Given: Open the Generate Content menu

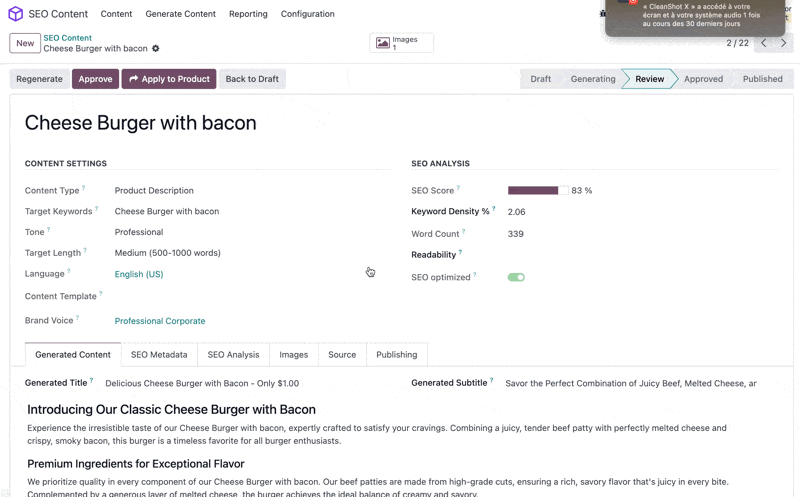Looking at the screenshot, I should click(180, 14).
